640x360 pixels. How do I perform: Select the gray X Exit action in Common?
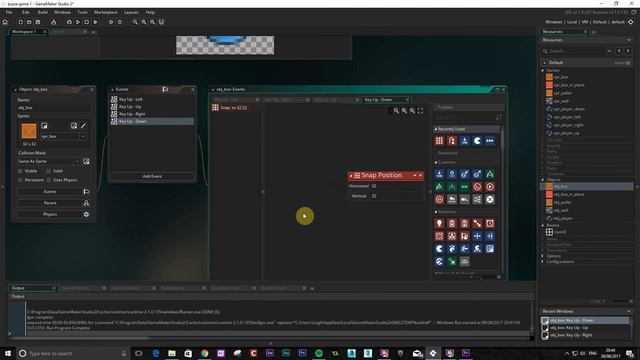(x=490, y=199)
